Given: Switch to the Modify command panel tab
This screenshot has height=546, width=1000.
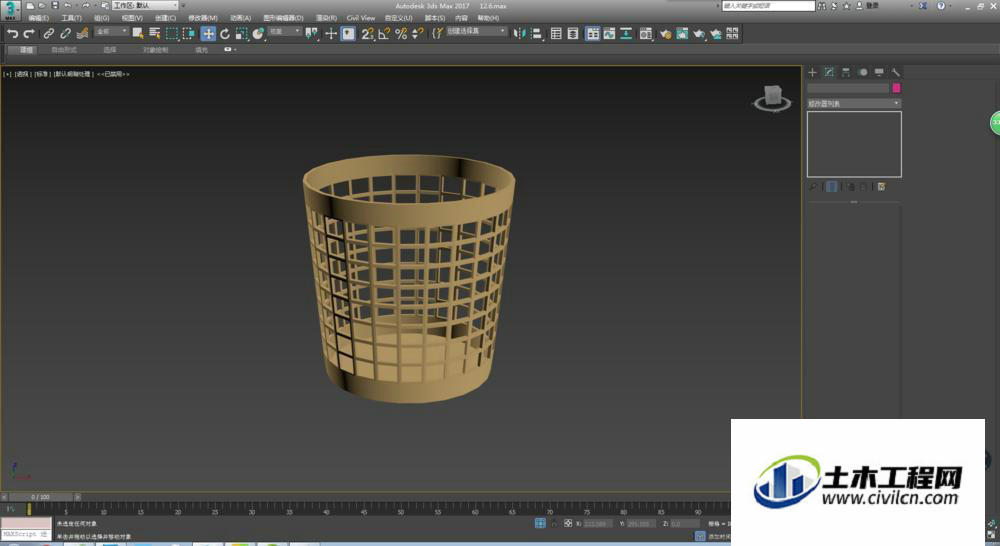Looking at the screenshot, I should coord(829,72).
